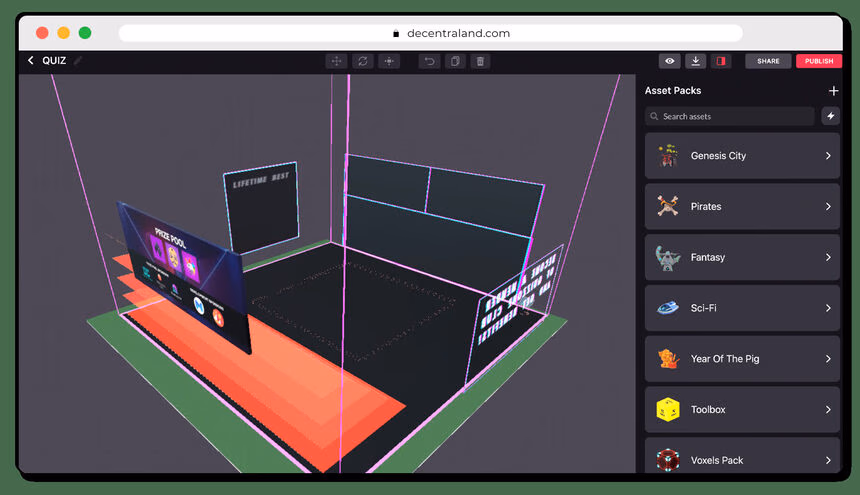Click the Fantasy creature thumbnail icon

[667, 258]
